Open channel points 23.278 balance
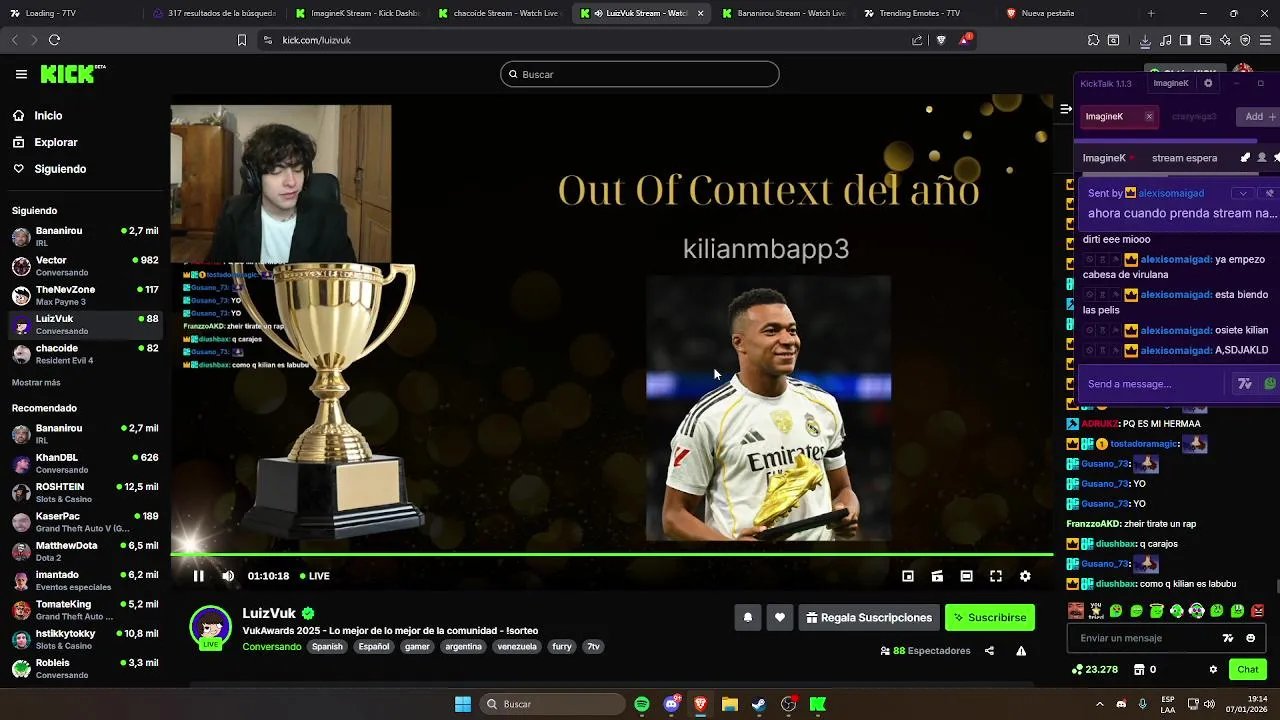This screenshot has height=720, width=1280. tap(1094, 670)
